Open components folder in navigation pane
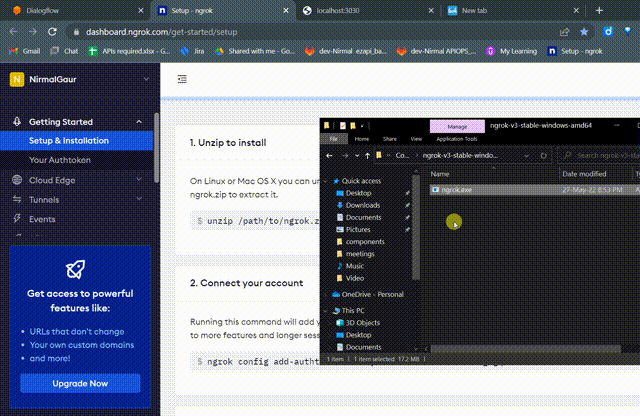Image resolution: width=640 pixels, height=416 pixels. tap(365, 242)
